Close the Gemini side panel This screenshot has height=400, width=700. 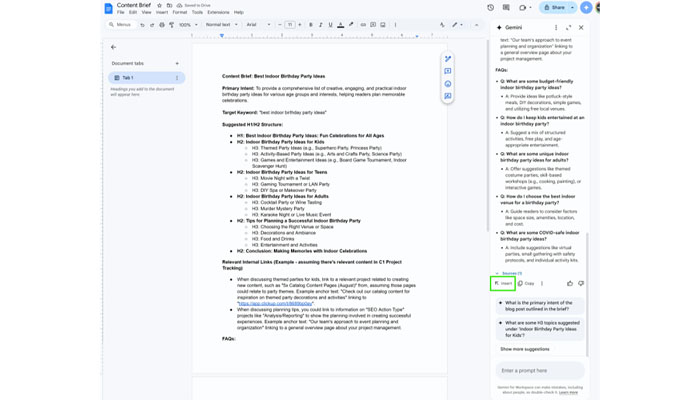point(581,27)
